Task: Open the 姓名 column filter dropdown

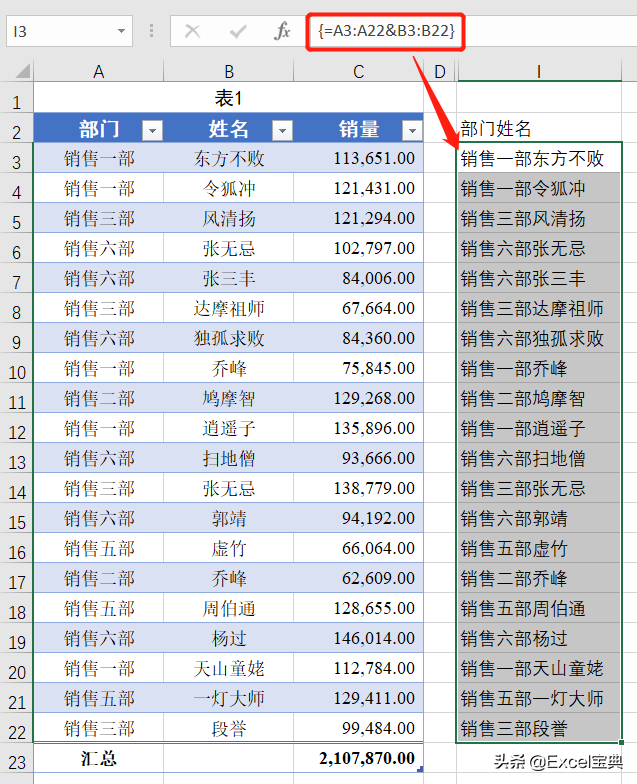Action: click(x=282, y=131)
